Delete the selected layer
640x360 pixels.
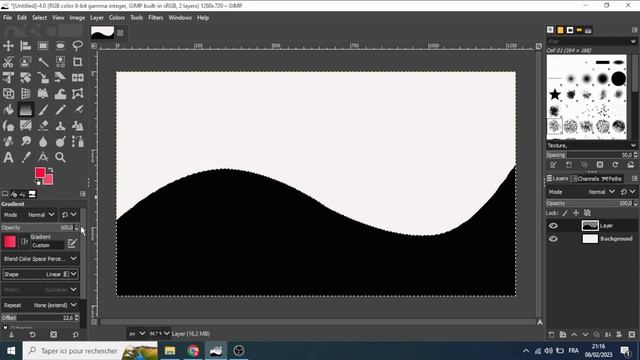(x=632, y=335)
